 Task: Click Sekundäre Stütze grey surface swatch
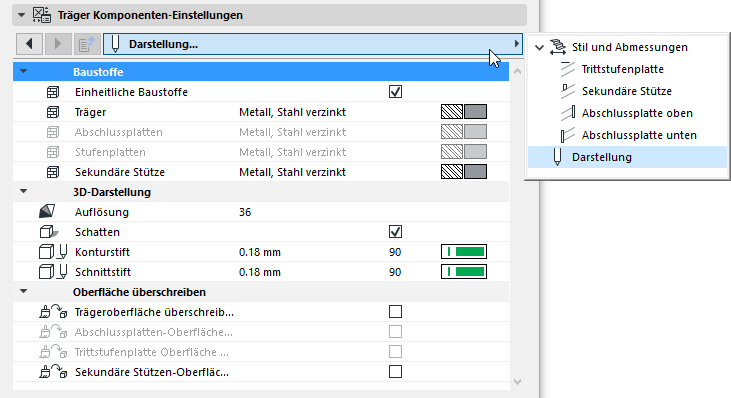[475, 172]
